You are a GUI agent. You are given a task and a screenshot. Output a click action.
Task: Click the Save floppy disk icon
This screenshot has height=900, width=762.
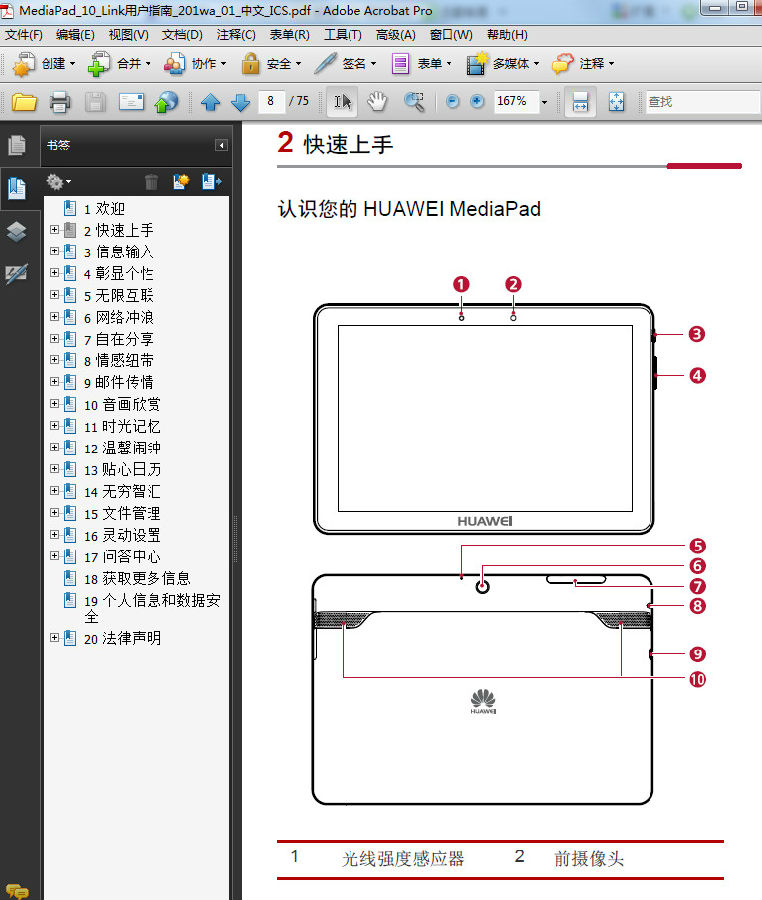95,102
